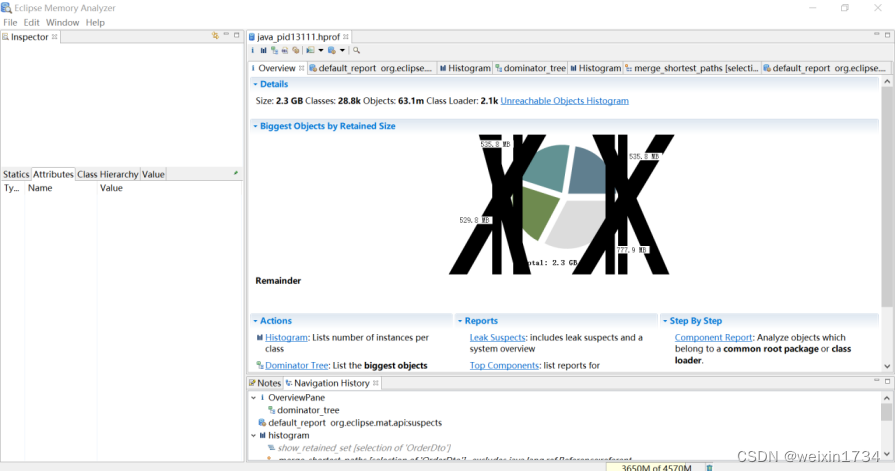Minimize the hprof editor pane

877,34
